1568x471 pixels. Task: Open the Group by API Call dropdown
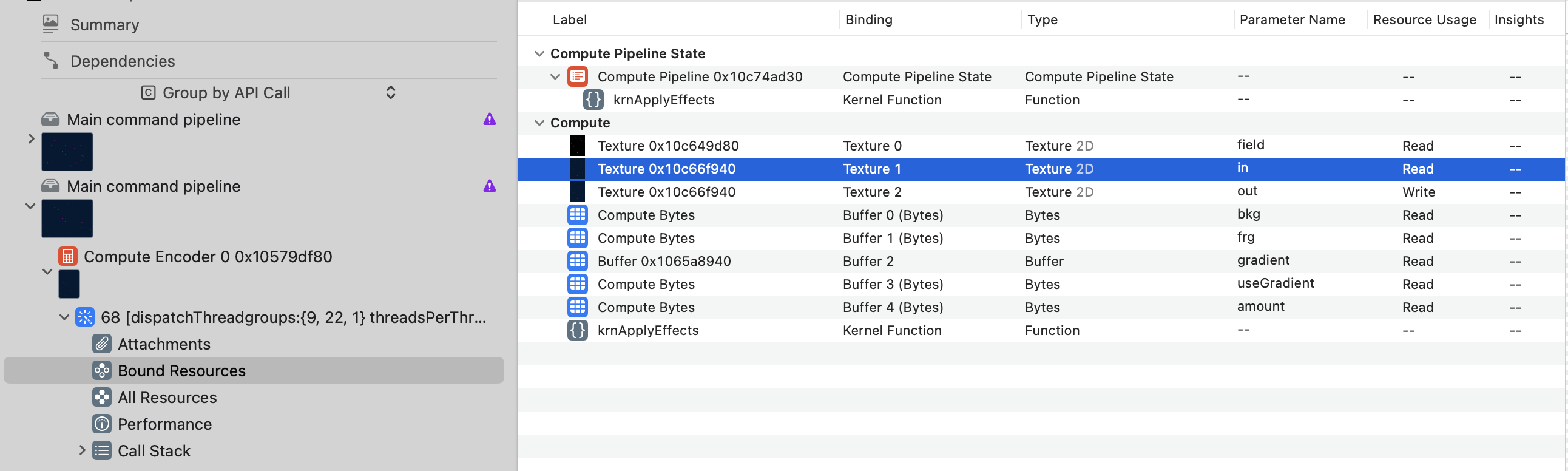tap(268, 92)
